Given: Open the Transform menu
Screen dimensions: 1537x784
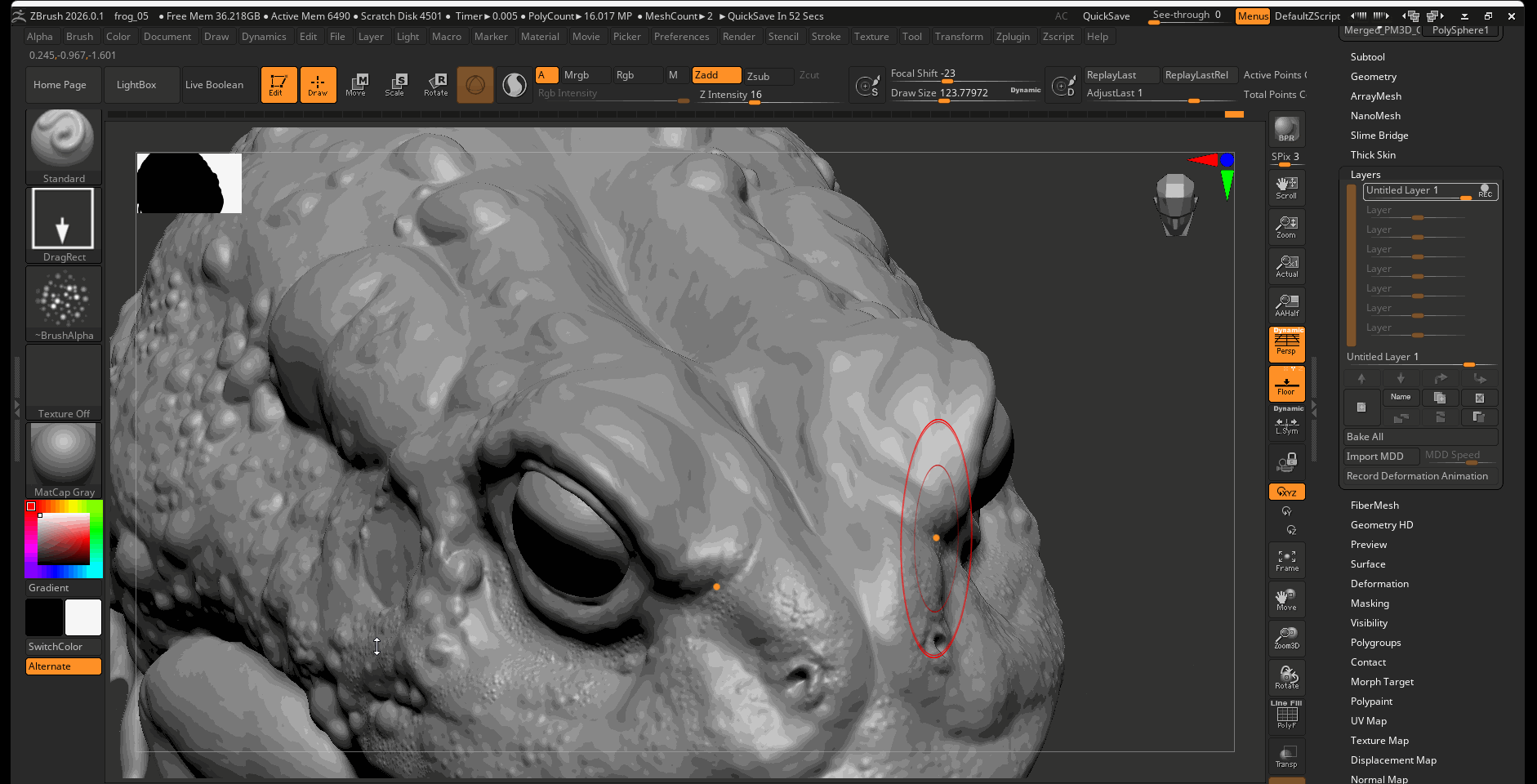Looking at the screenshot, I should pos(958,37).
